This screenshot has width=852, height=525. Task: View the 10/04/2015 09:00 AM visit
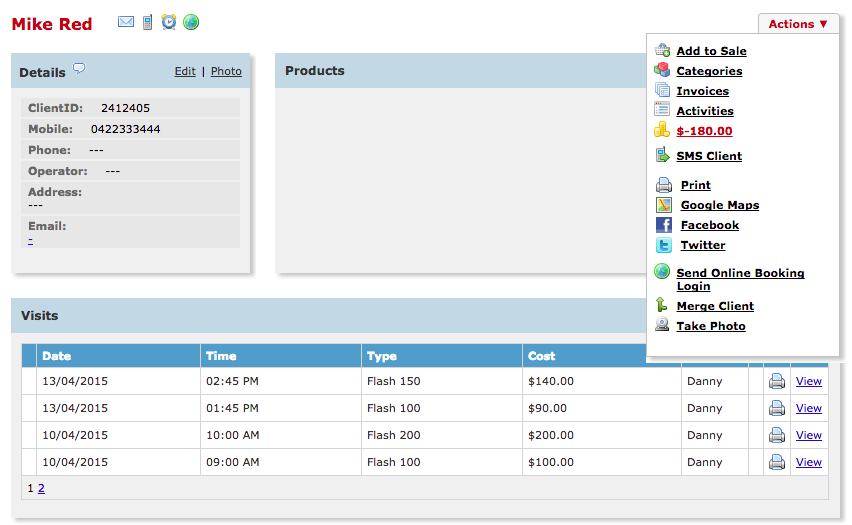click(x=809, y=462)
